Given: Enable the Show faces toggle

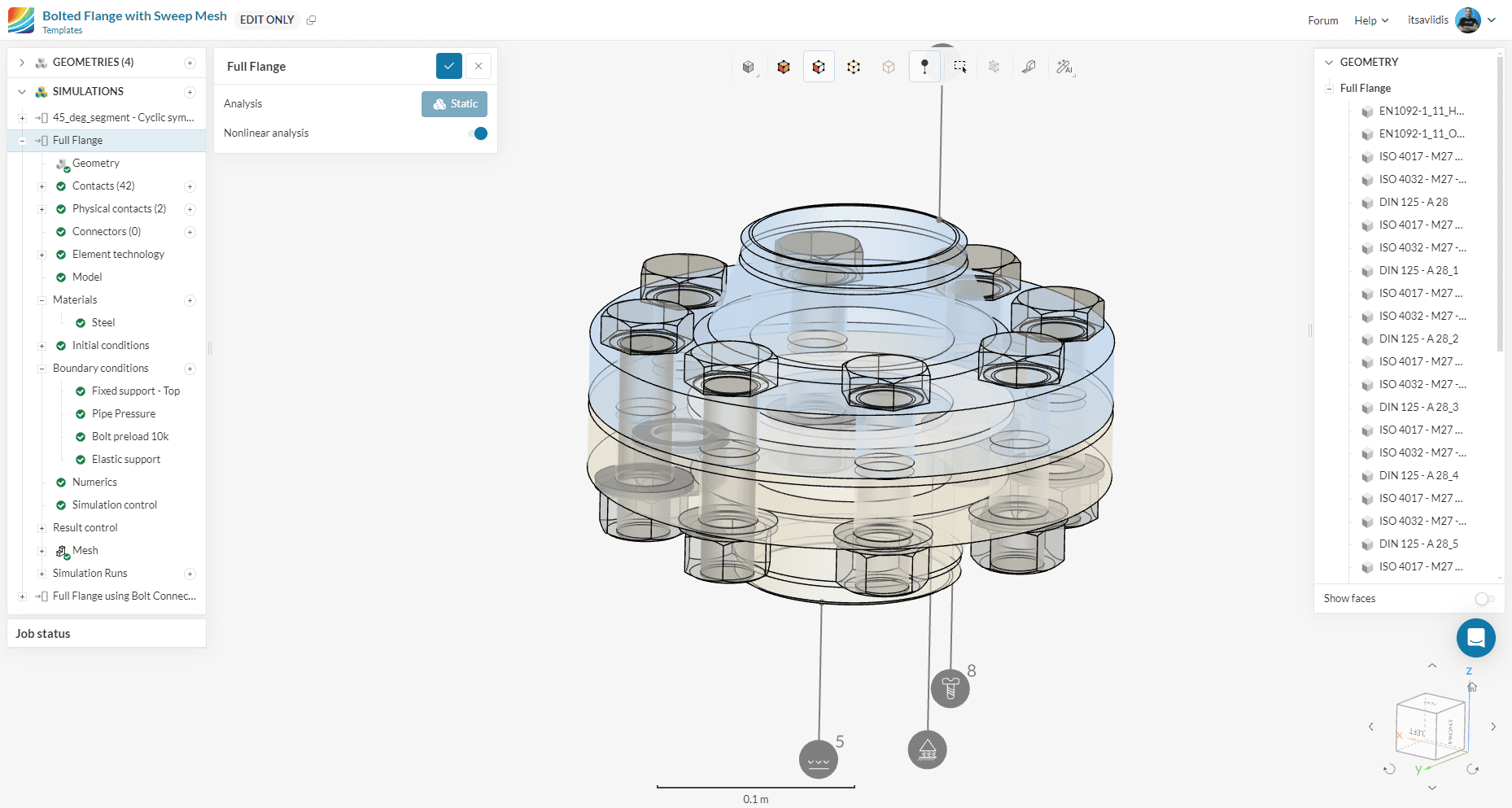Looking at the screenshot, I should point(1484,599).
